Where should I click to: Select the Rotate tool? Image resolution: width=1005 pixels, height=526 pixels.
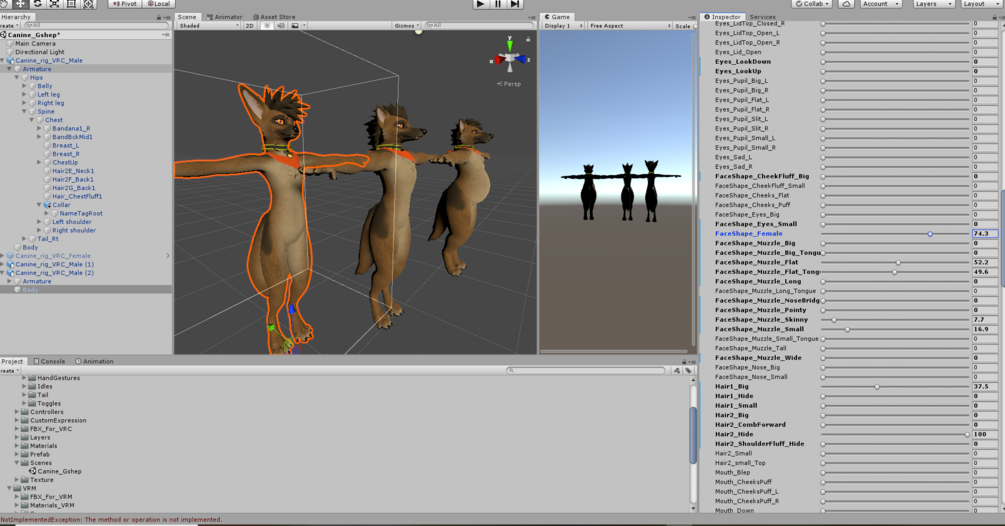click(x=37, y=3)
